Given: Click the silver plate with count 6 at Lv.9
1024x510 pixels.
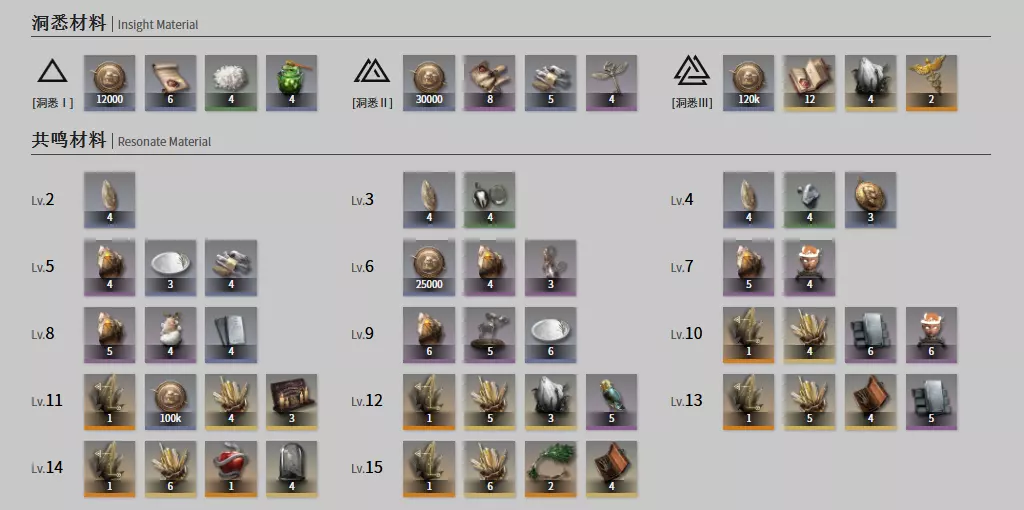Looking at the screenshot, I should [550, 334].
